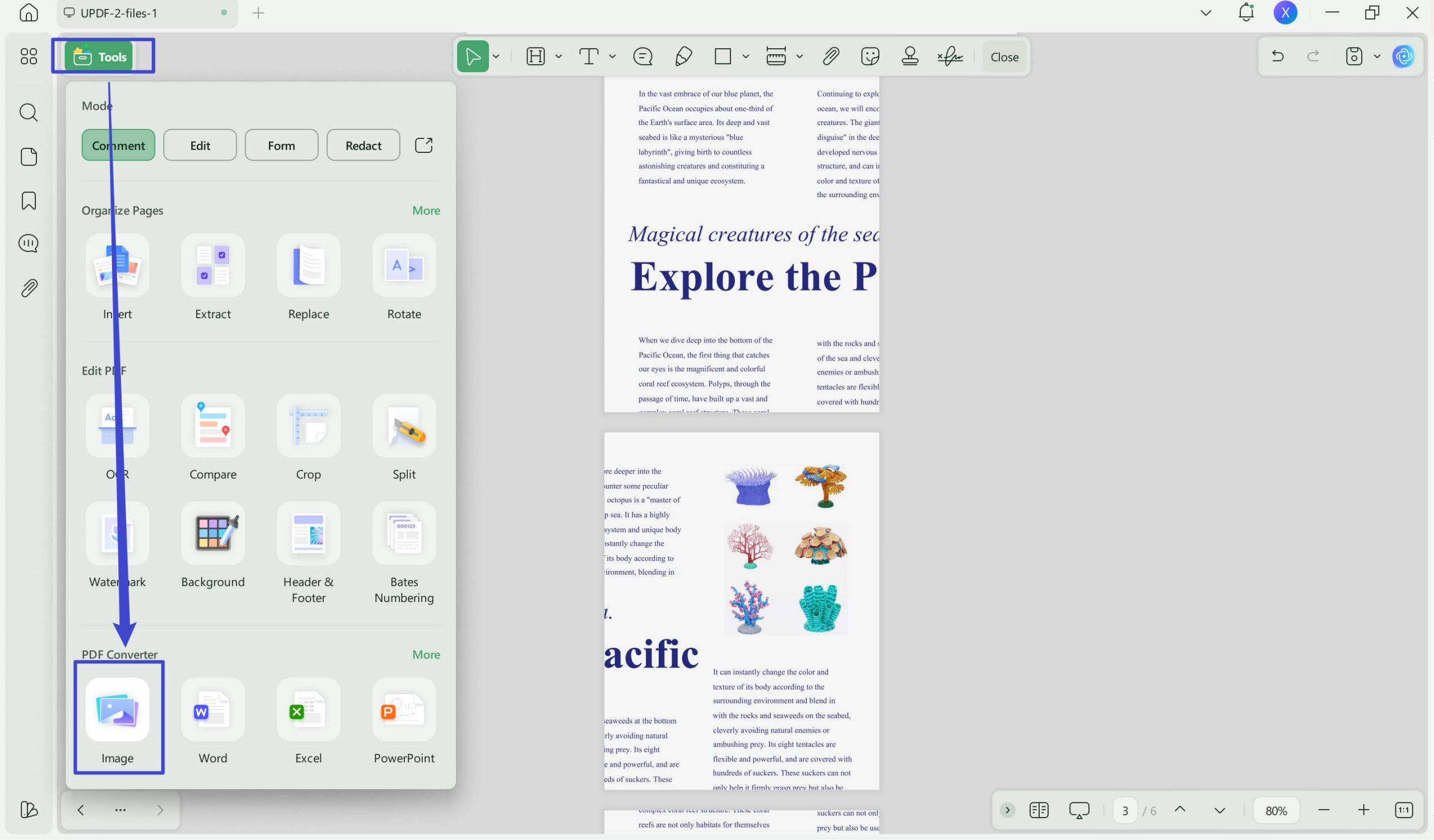Click the page number input field
The image size is (1434, 840).
pyautogui.click(x=1125, y=810)
